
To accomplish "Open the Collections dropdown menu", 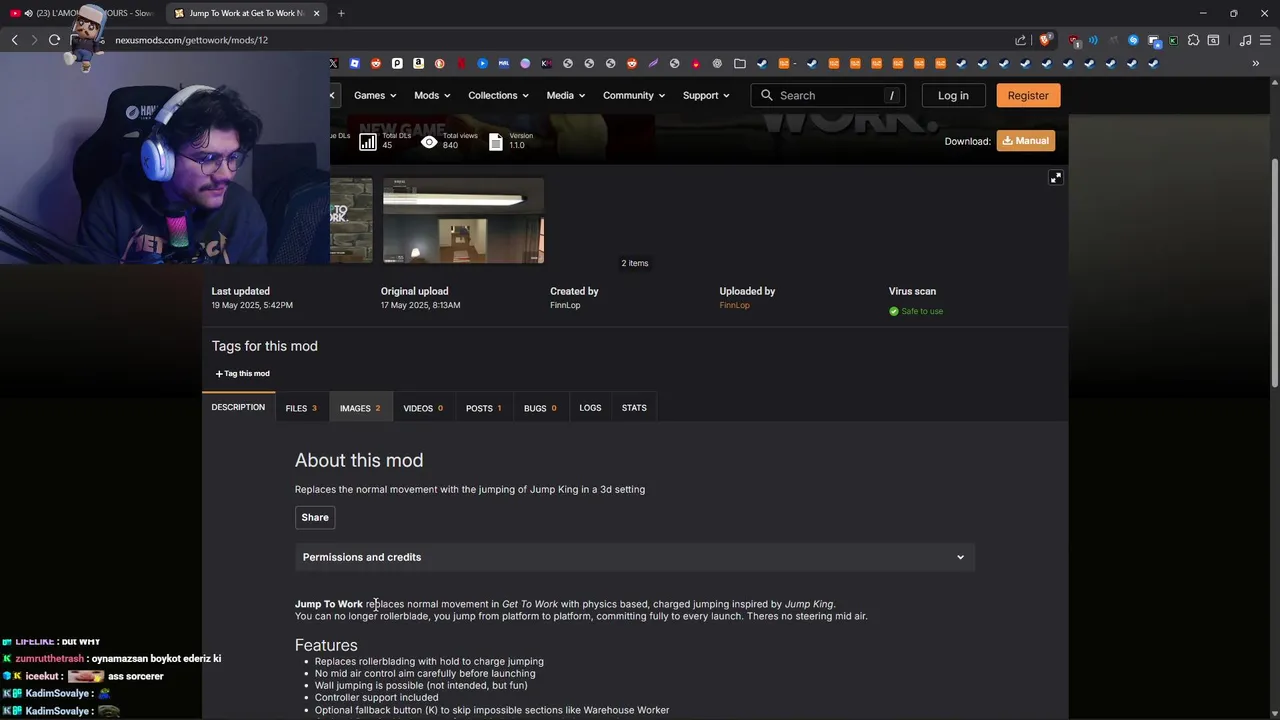I will coord(499,95).
